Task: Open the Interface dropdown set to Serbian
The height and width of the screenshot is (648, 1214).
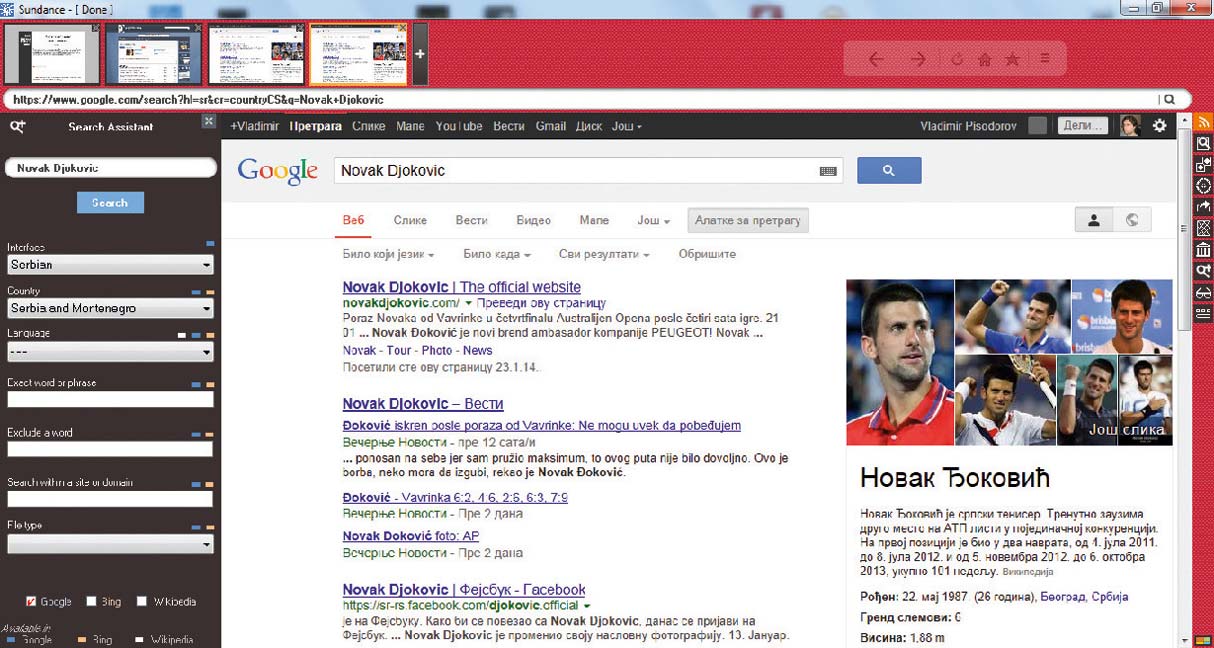Action: 110,265
